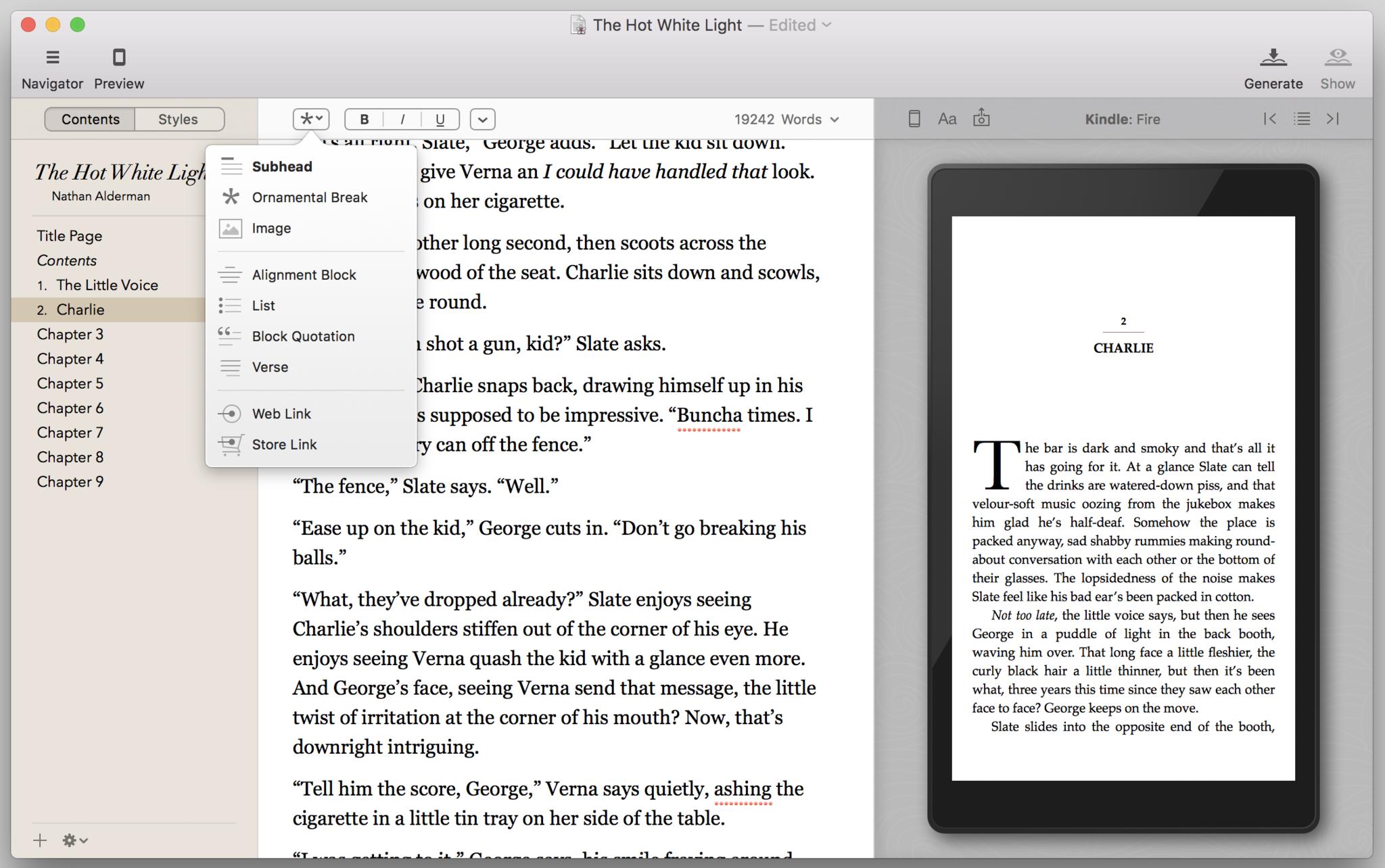Open the asterisk insert-element dropdown
The height and width of the screenshot is (868, 1385).
[x=311, y=119]
